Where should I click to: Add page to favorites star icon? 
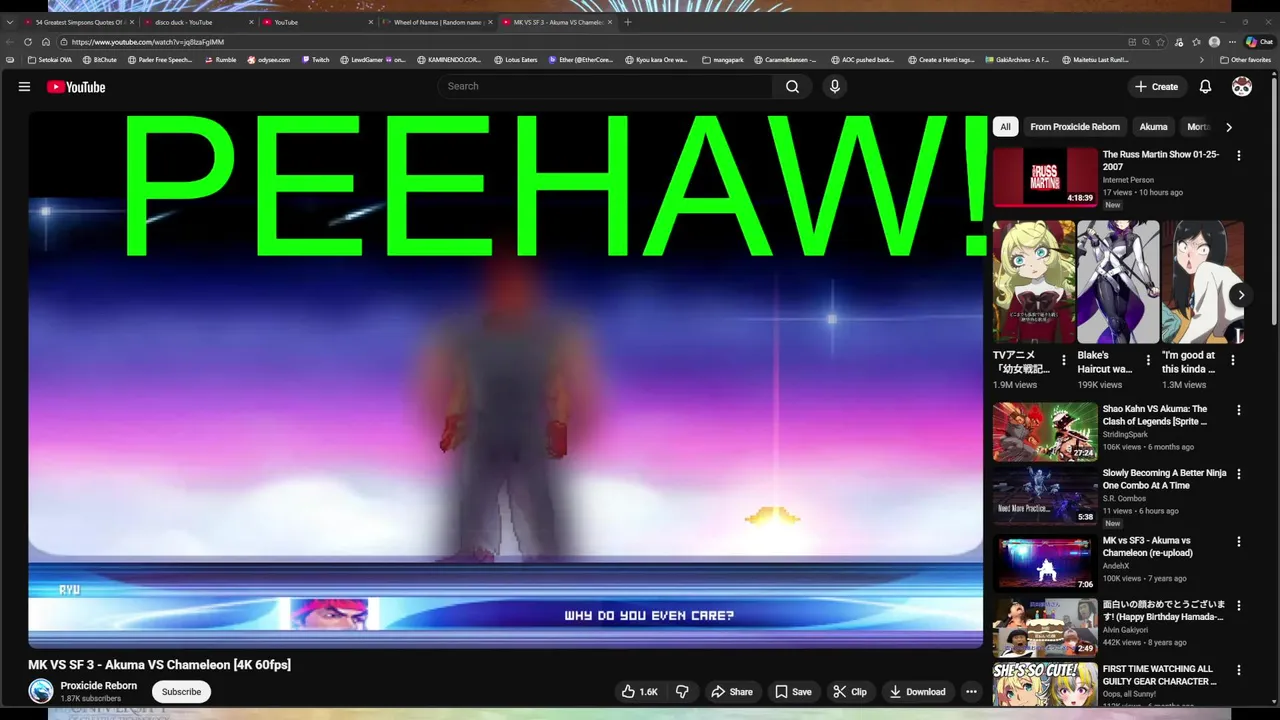coord(1160,42)
